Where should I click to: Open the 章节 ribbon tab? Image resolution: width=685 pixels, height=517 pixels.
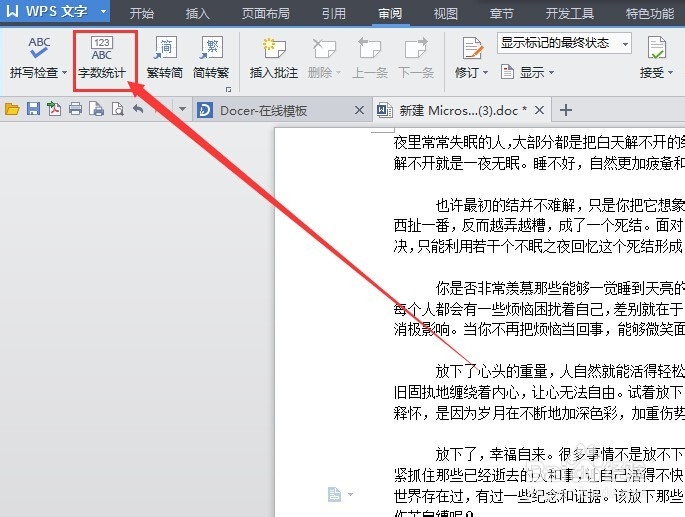pos(502,14)
